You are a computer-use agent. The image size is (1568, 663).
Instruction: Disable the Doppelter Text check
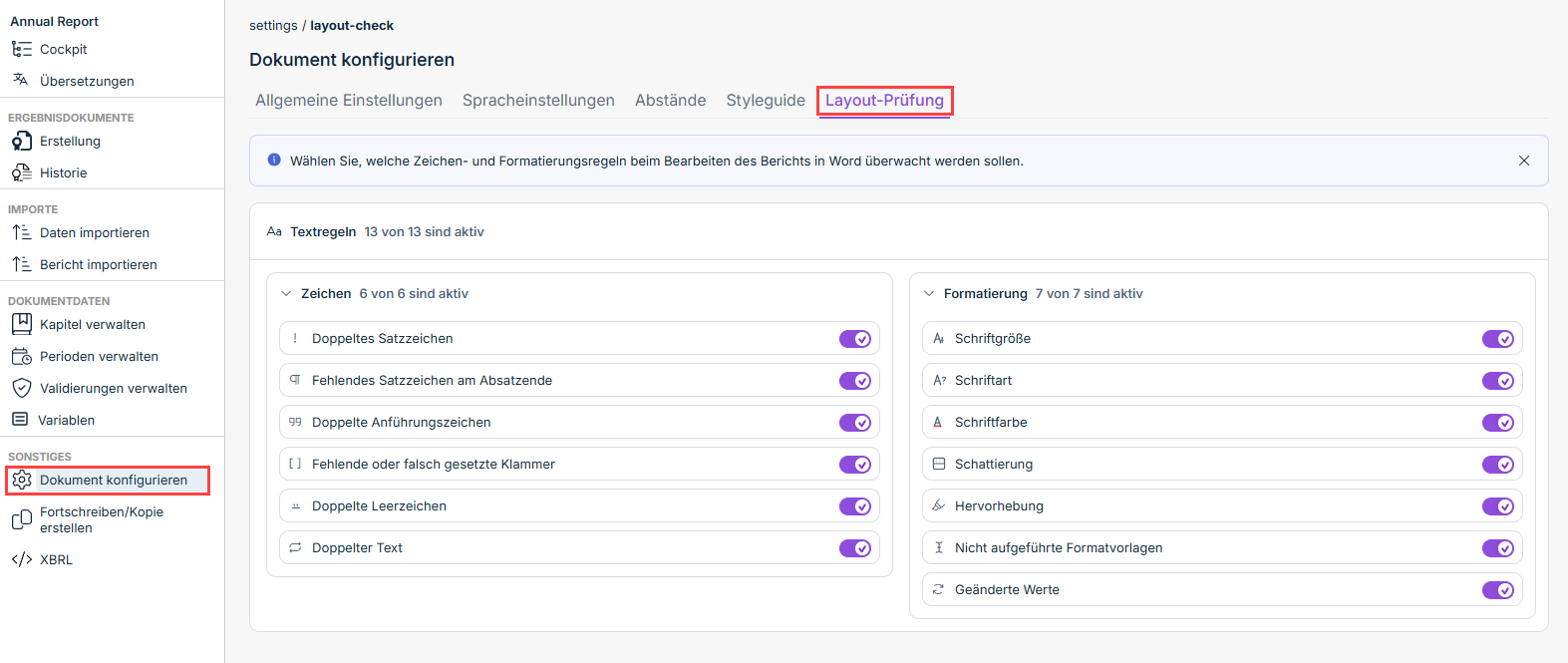pyautogui.click(x=855, y=548)
